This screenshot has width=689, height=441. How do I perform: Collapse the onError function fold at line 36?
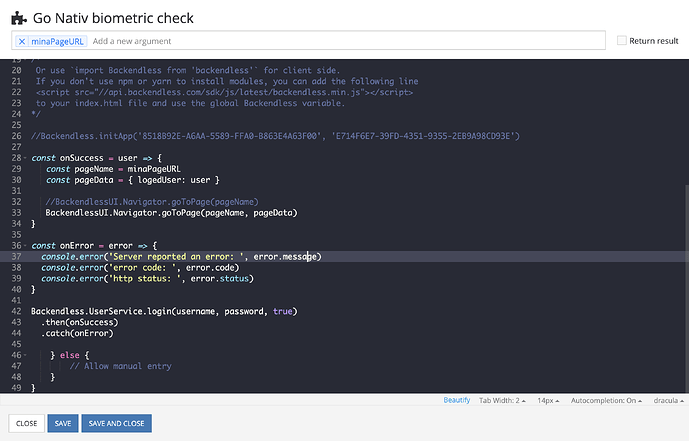[x=25, y=246]
